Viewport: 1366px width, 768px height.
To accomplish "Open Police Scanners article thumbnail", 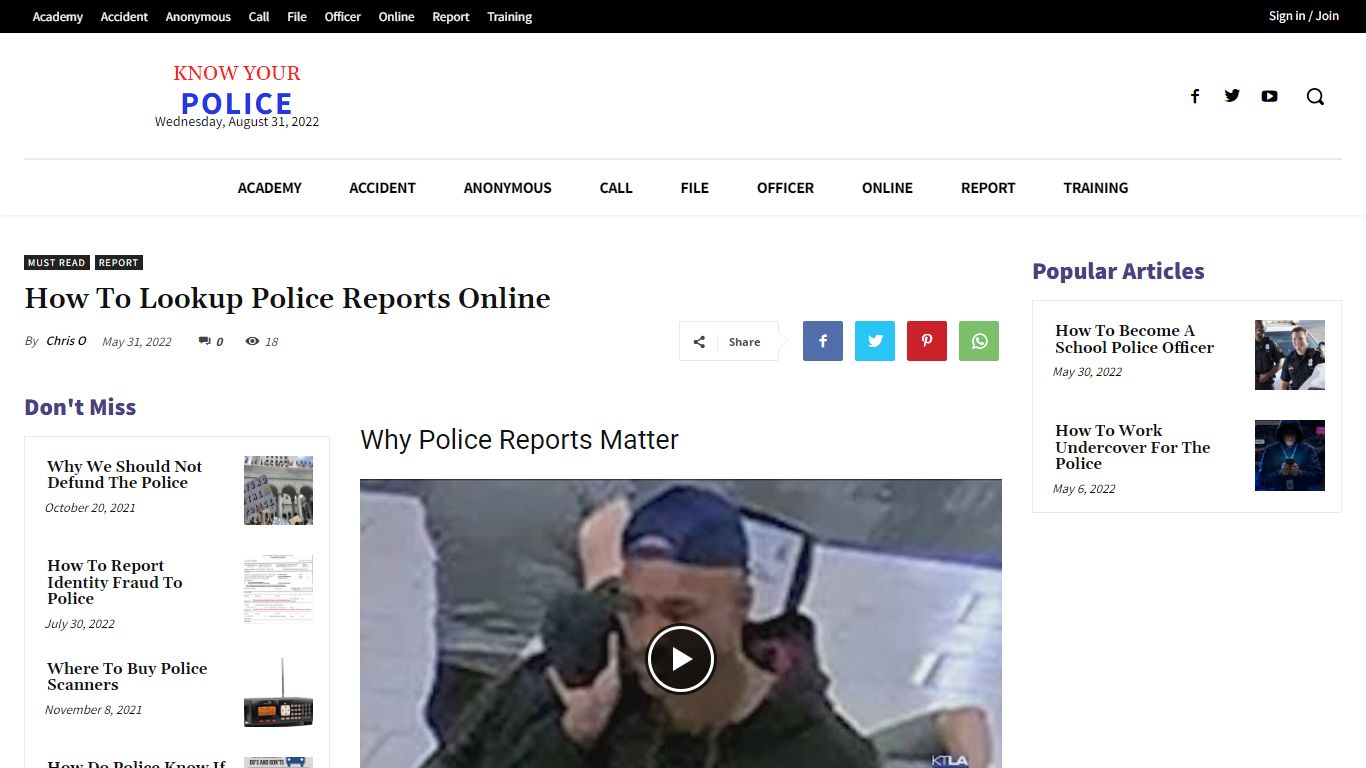I will point(278,692).
